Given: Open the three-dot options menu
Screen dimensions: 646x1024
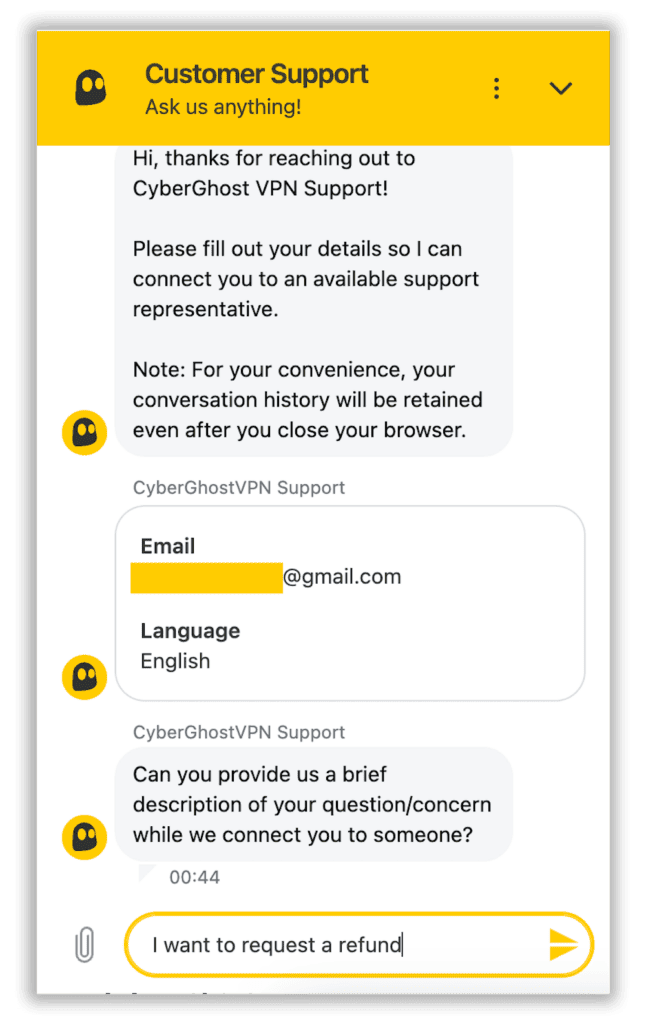Looking at the screenshot, I should pyautogui.click(x=496, y=89).
